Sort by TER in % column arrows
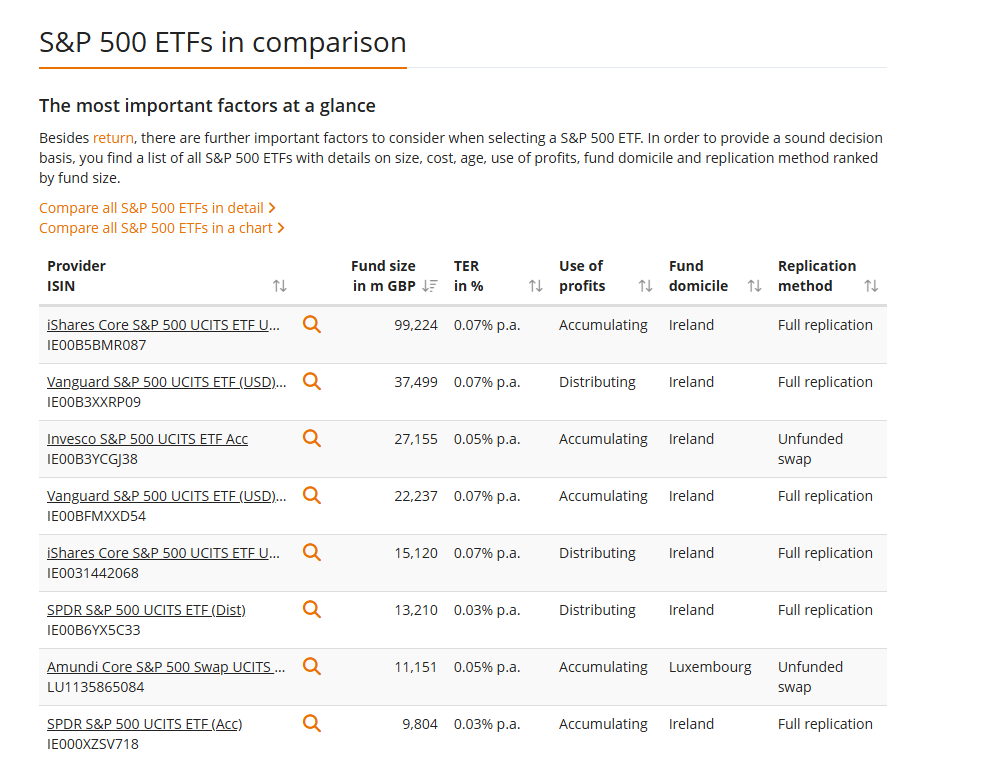 tap(536, 286)
